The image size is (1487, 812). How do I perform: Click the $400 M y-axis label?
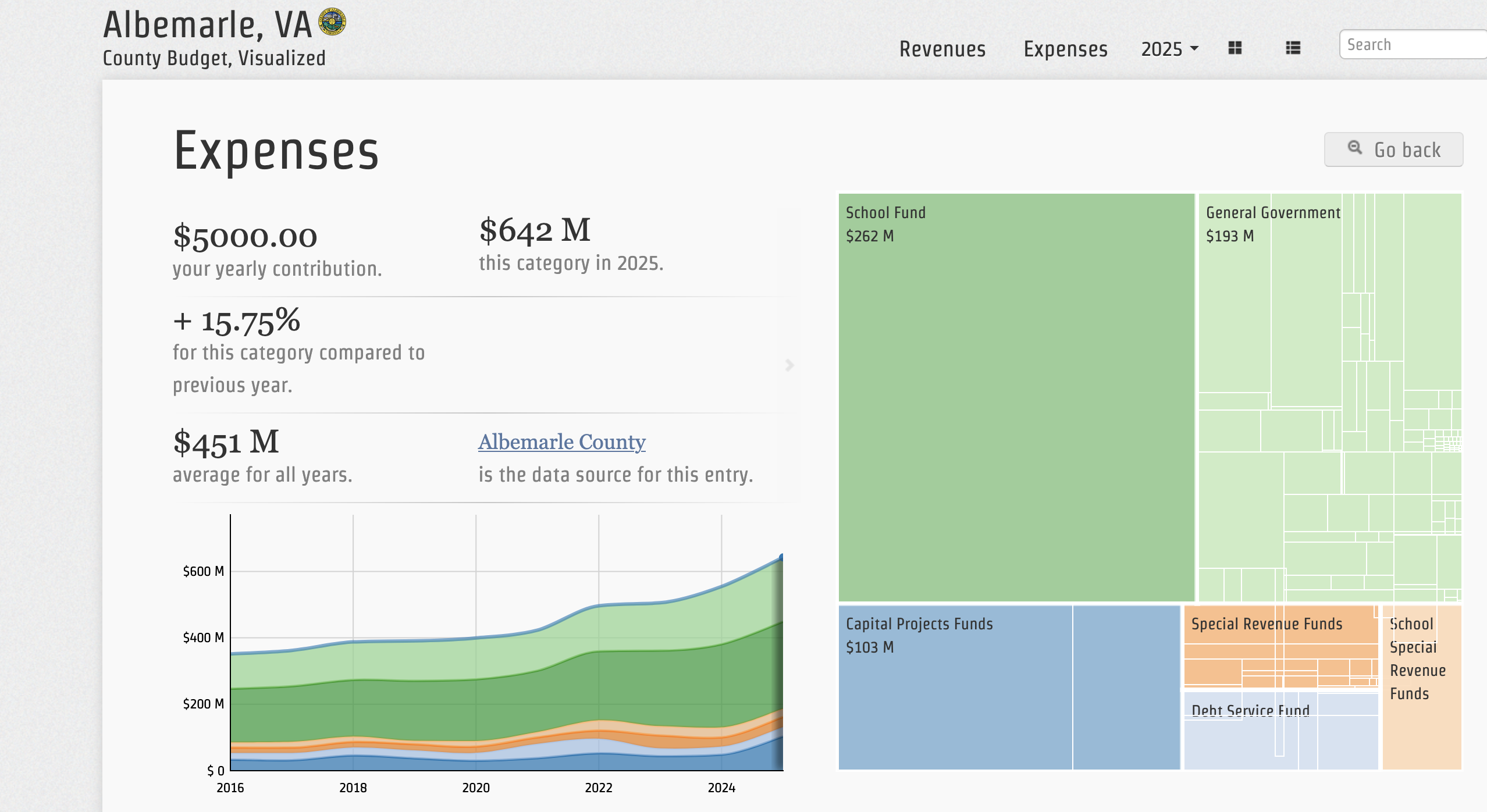coord(204,638)
